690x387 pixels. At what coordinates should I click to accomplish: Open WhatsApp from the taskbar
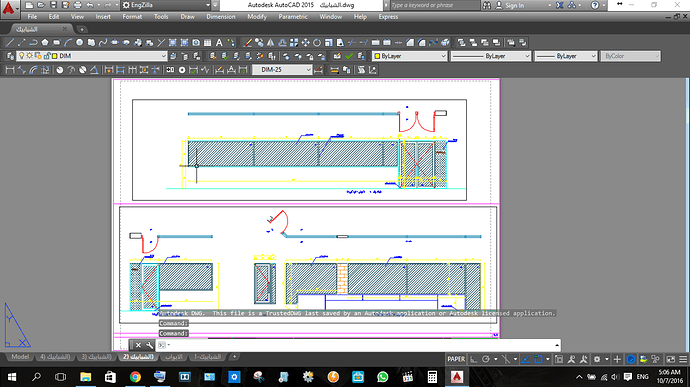click(382, 377)
